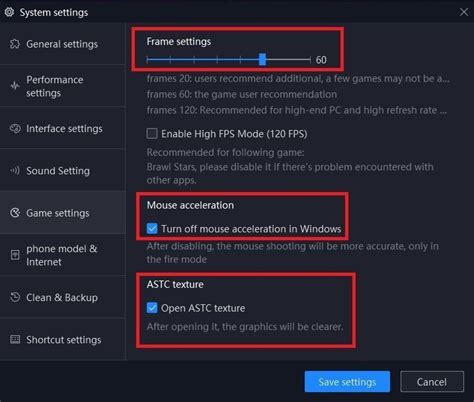
Task: Click the Clean & Backup clock icon
Action: 15,297
